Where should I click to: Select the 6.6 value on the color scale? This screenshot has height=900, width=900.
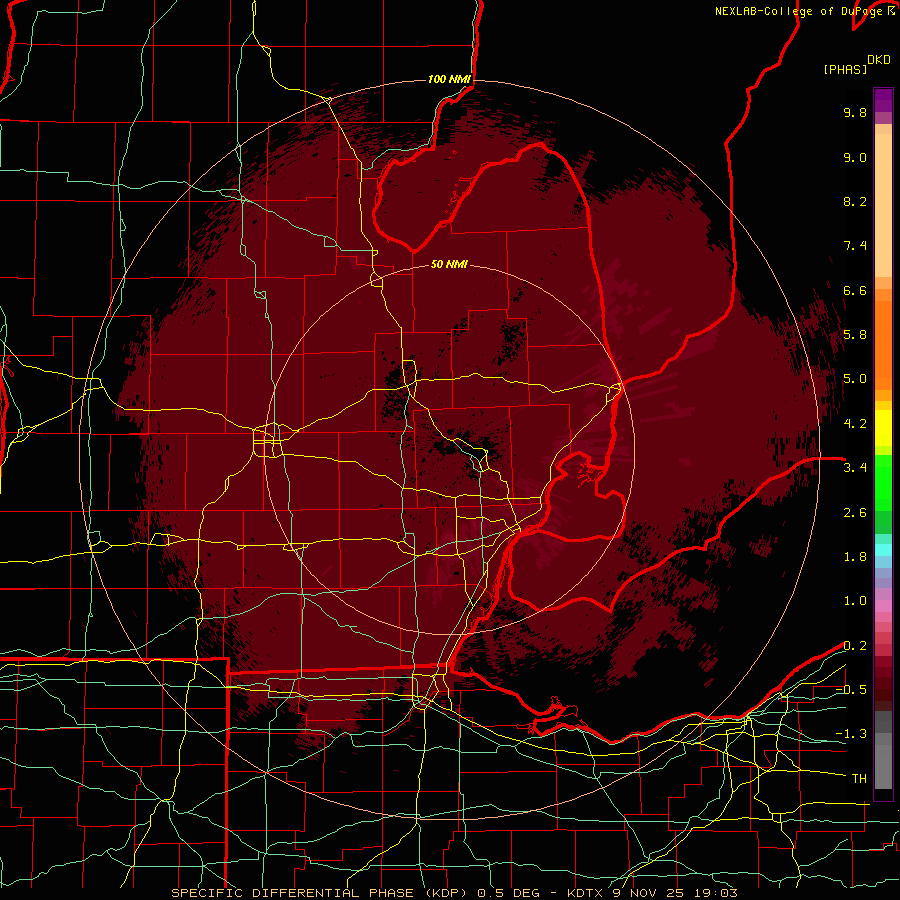pos(855,290)
